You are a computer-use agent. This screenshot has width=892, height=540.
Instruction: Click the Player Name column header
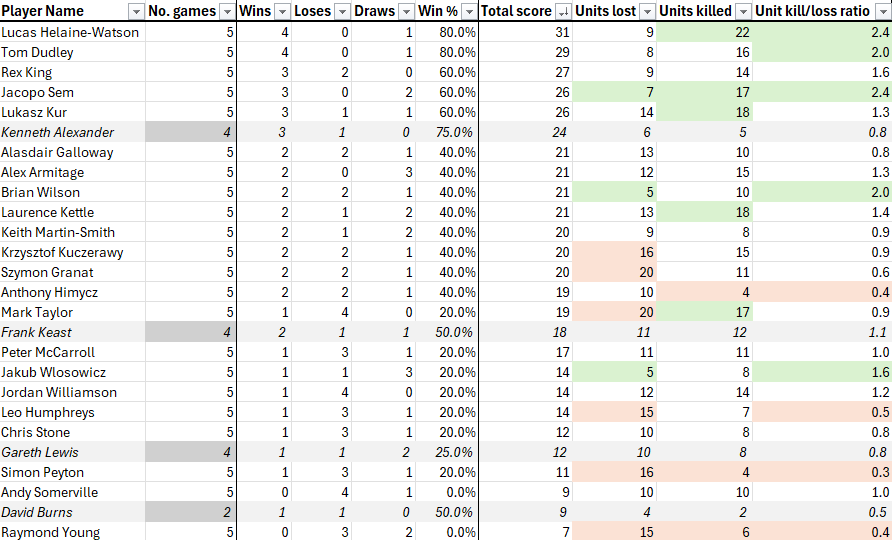(x=43, y=11)
